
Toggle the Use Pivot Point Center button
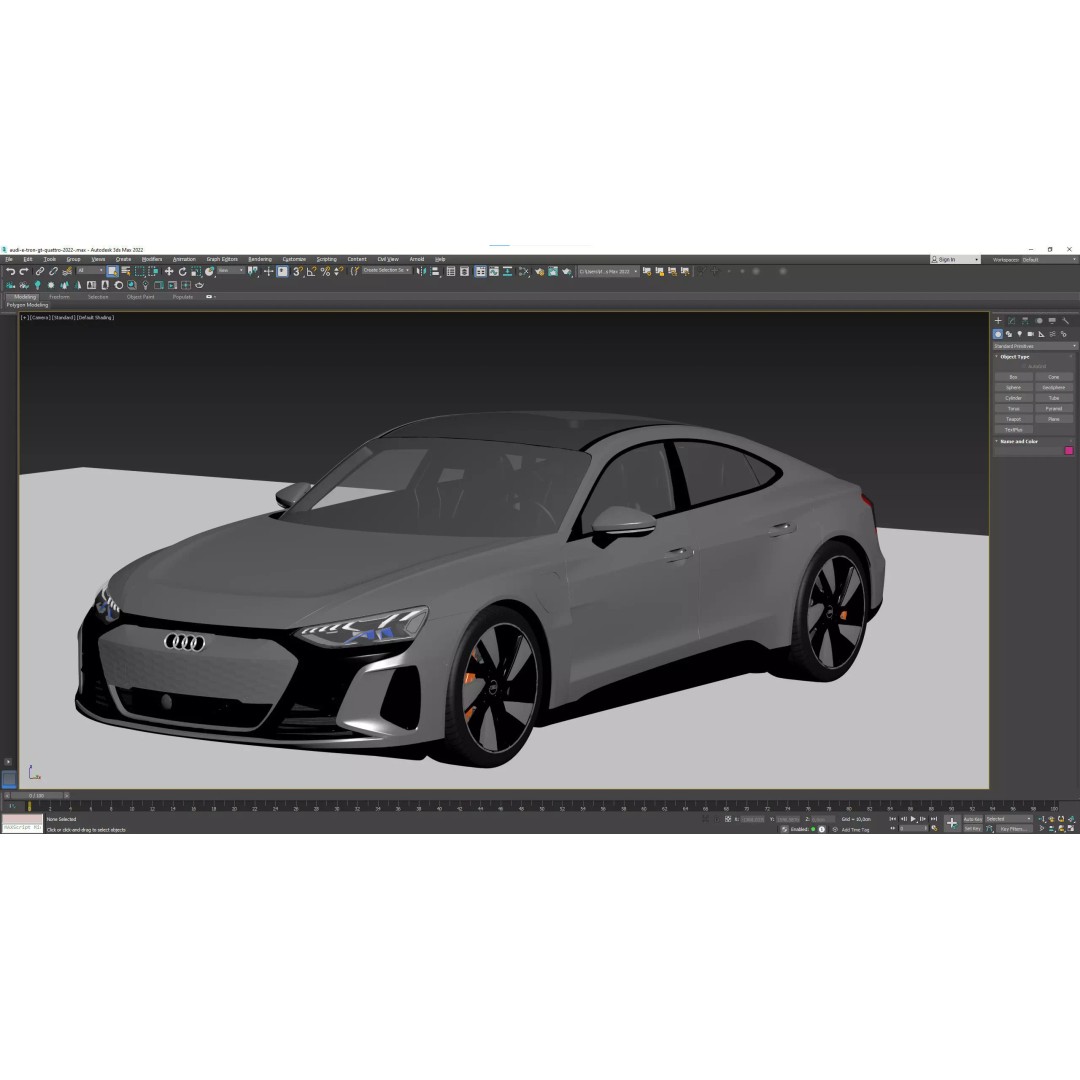[253, 271]
